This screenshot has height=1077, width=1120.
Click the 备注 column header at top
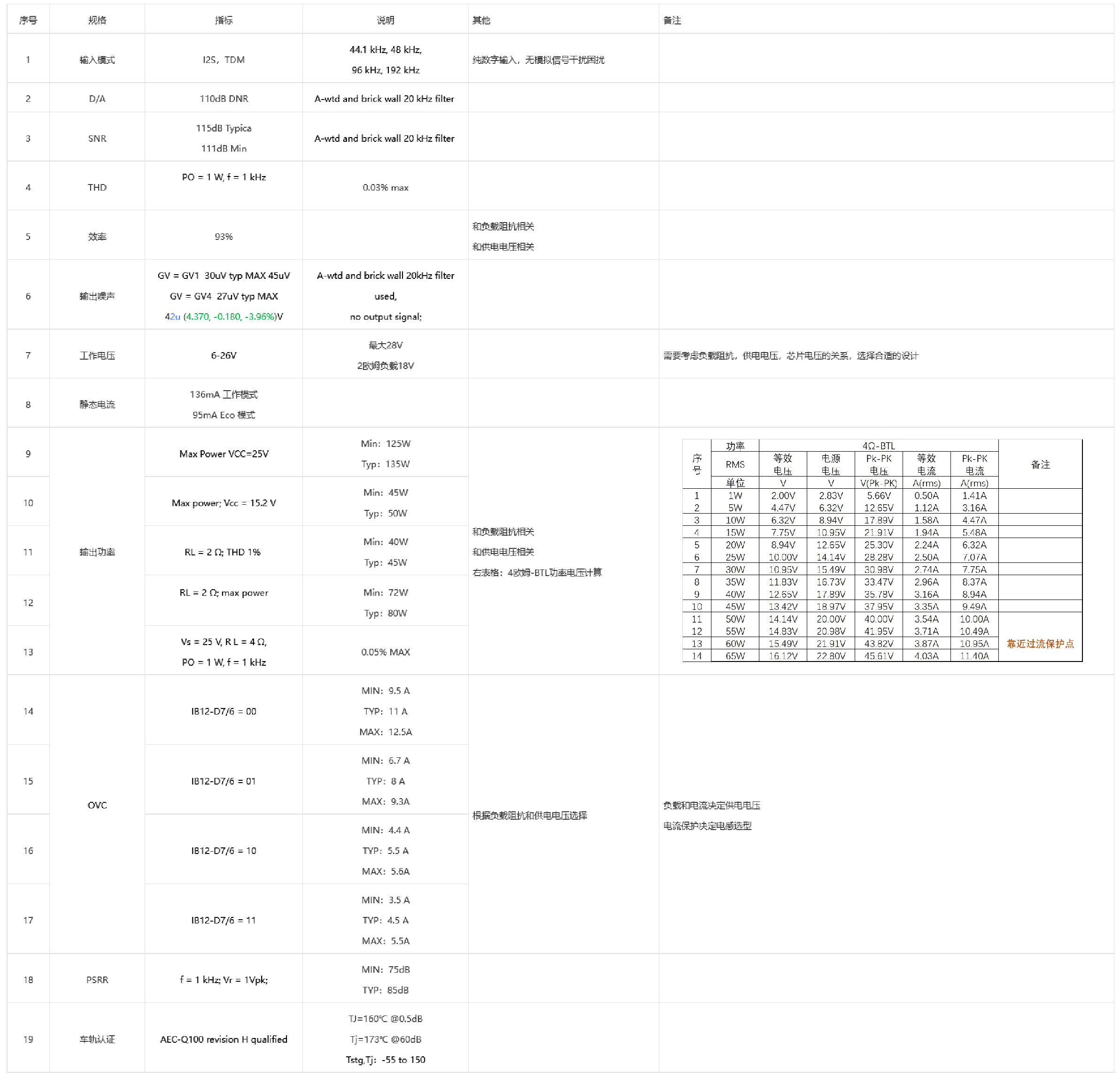tap(672, 20)
